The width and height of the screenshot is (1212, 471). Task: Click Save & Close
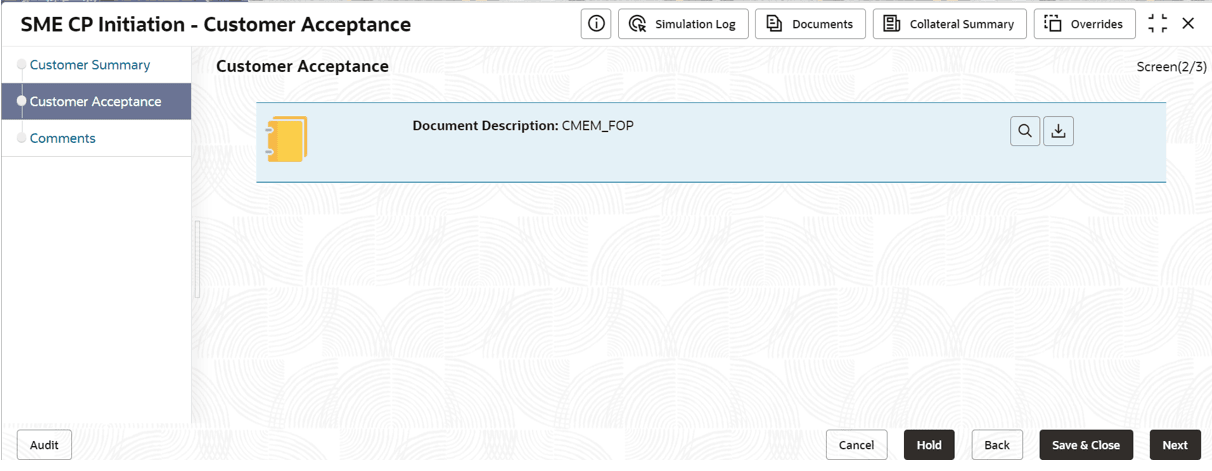[1086, 445]
